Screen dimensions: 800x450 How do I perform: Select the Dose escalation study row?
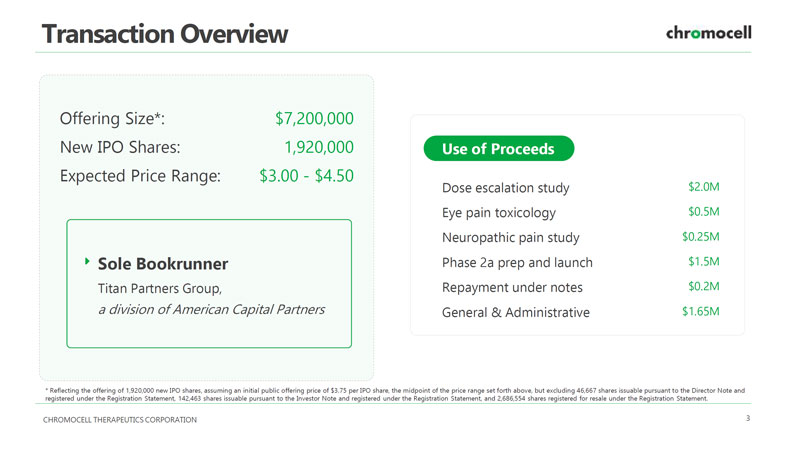click(505, 188)
